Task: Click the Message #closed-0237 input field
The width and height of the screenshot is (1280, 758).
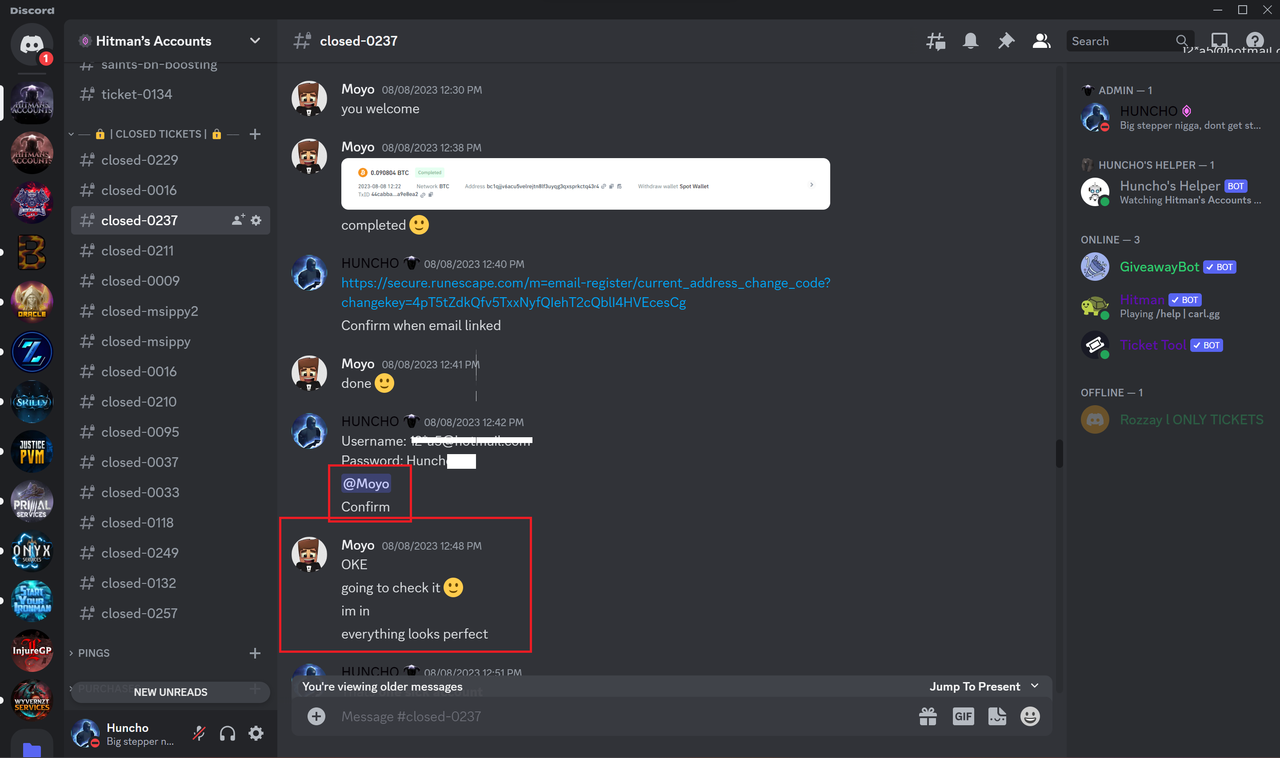Action: click(x=620, y=716)
